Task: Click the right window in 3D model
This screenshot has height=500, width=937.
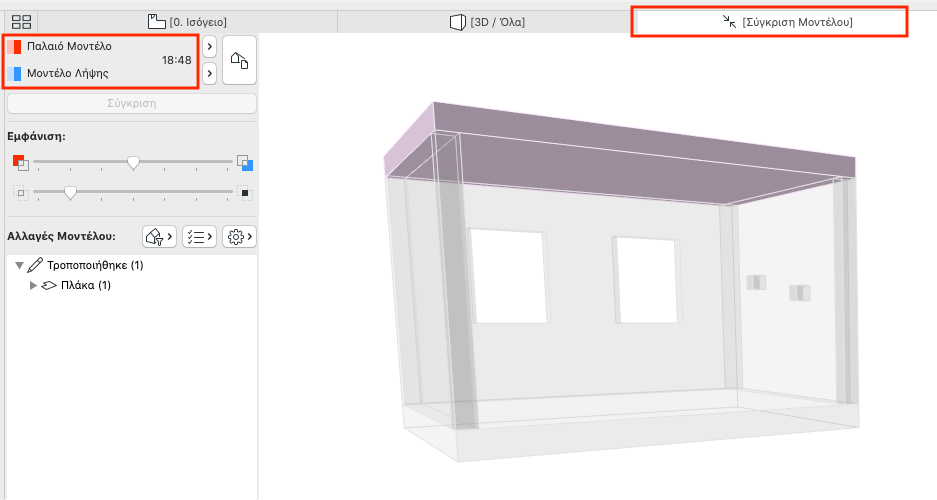Action: [647, 280]
